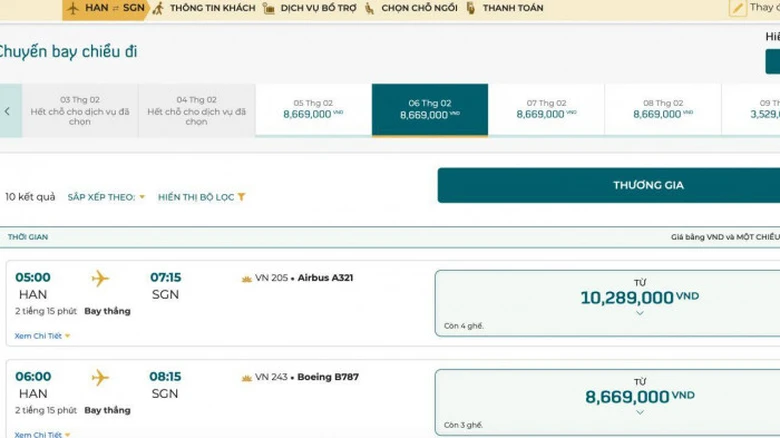Expand Xem Chi Tiết for the 05:00 flight

point(42,336)
